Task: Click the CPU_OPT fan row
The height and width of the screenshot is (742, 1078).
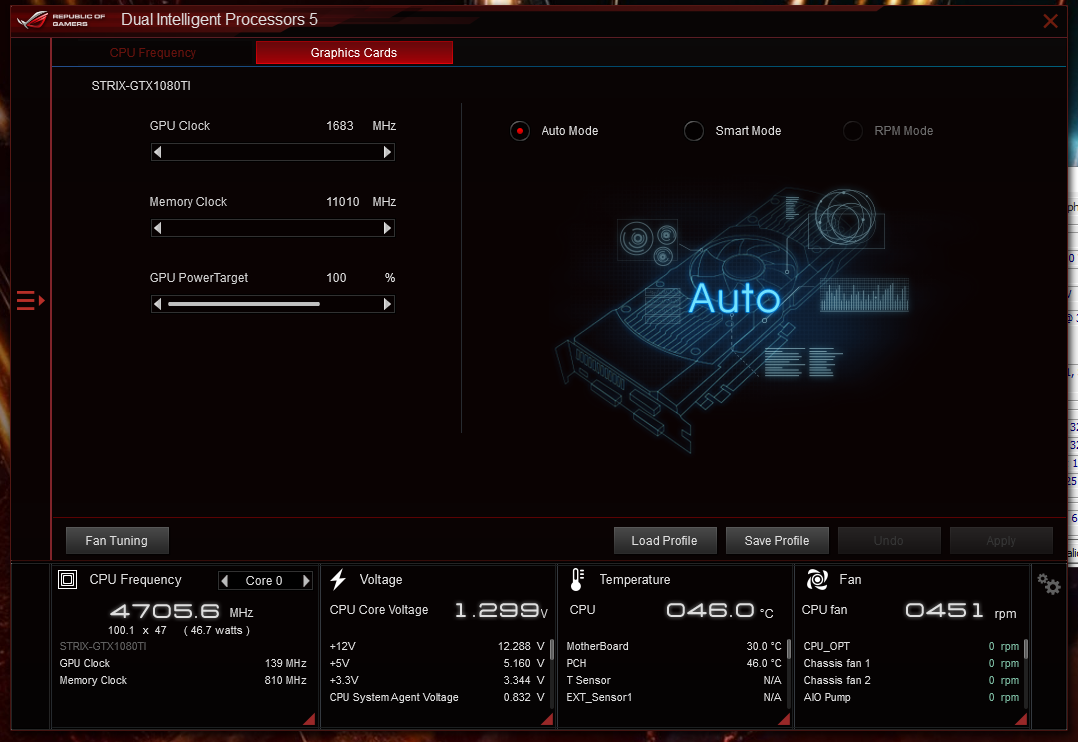Action: tap(911, 646)
